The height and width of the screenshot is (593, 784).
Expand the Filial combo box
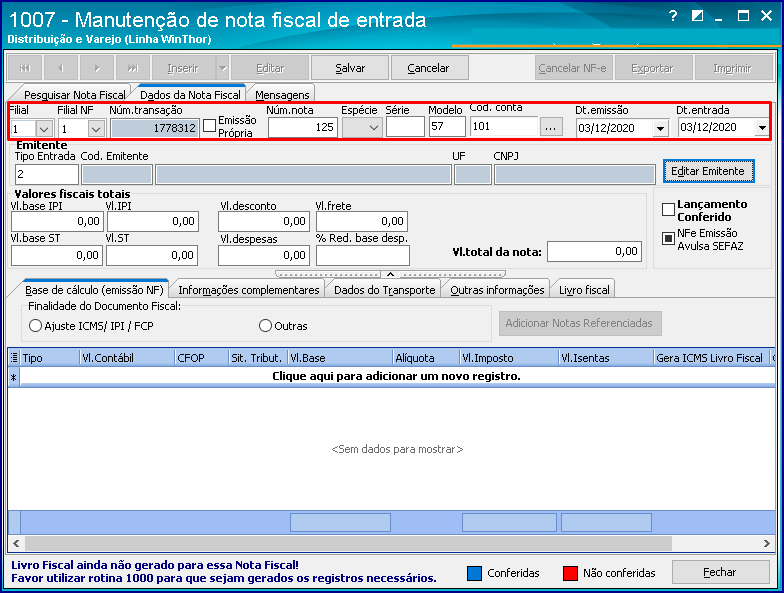click(x=44, y=129)
